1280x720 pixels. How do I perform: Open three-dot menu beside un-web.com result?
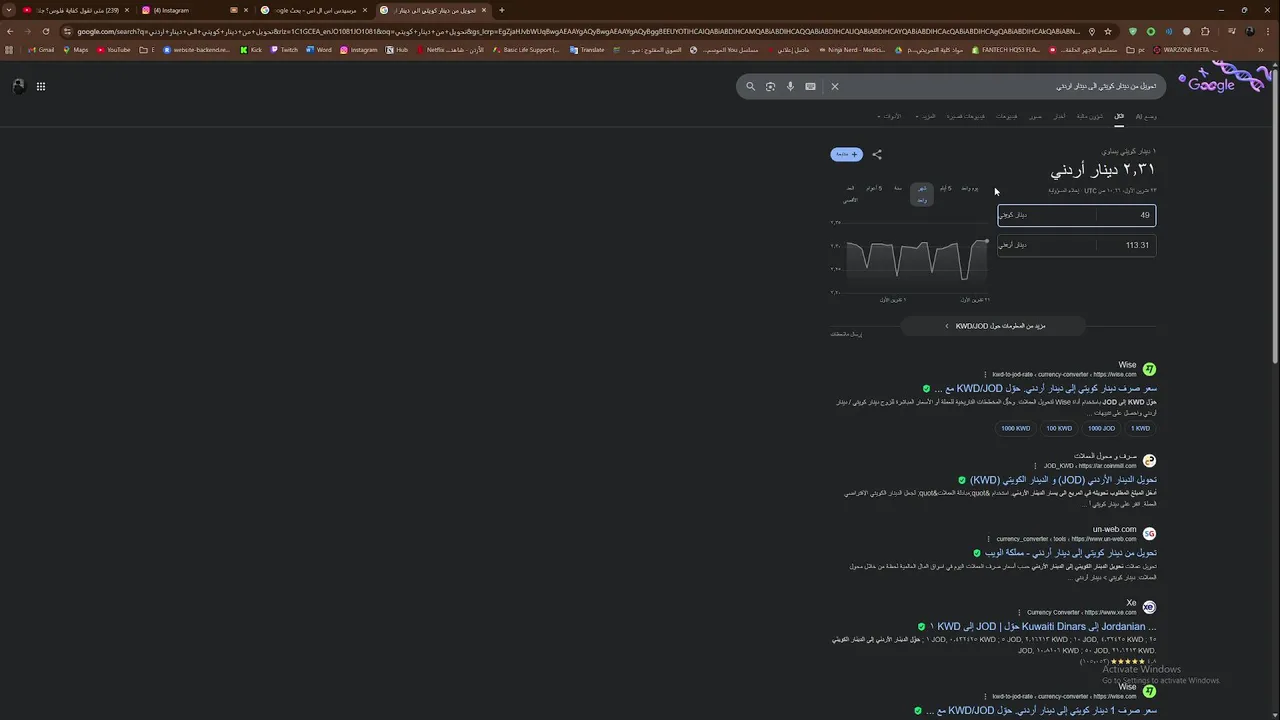point(988,539)
